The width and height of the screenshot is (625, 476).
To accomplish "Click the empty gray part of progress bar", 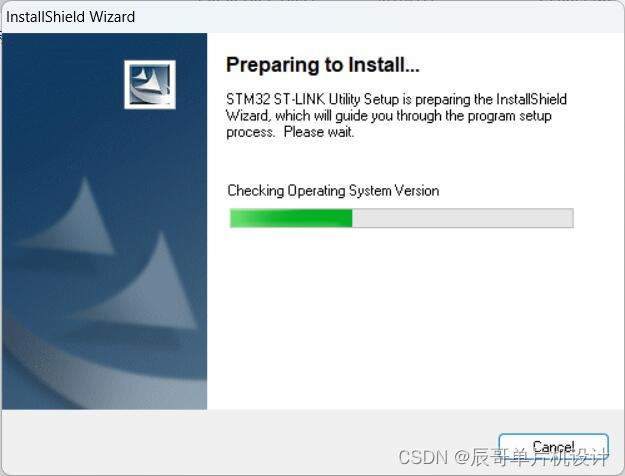I will coord(463,218).
